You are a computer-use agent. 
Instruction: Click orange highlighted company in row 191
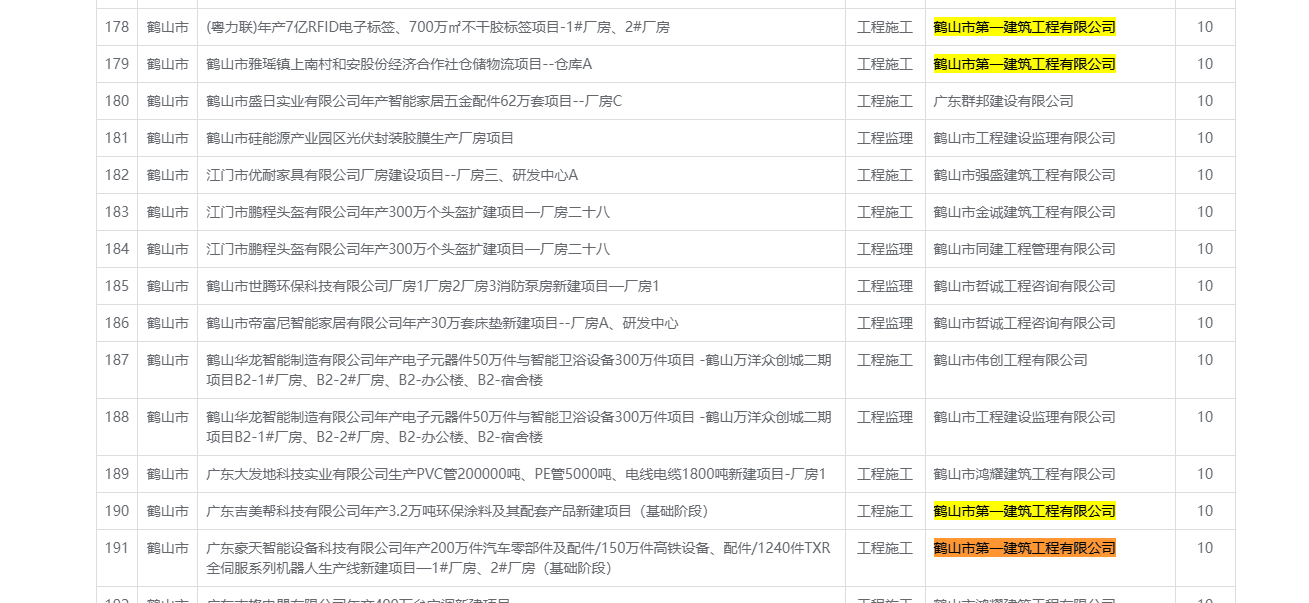1024,548
